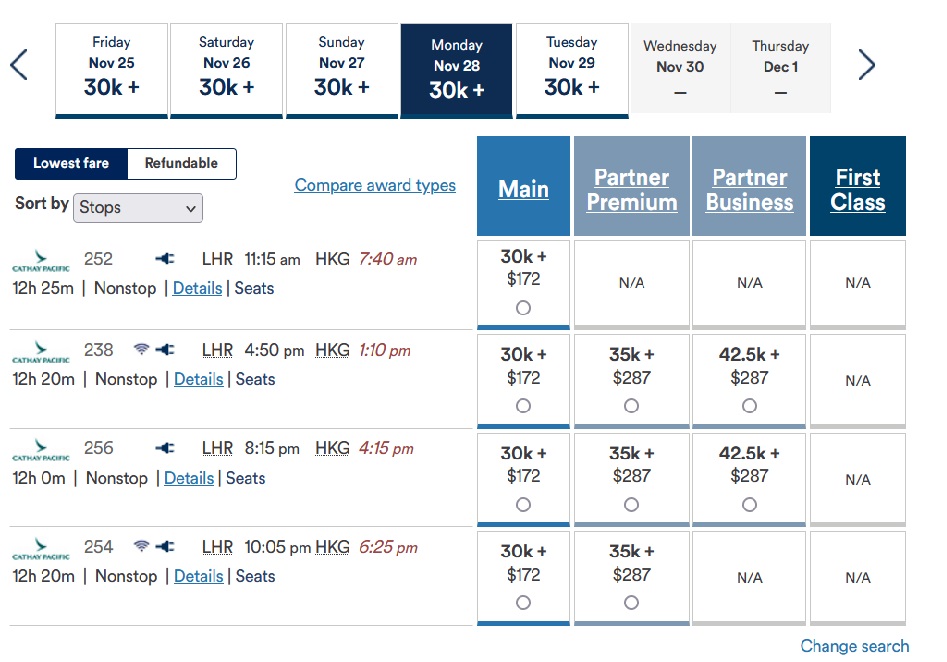947x662 pixels.
Task: Click Cathay Pacific logo for flight 256
Action: tap(41, 449)
